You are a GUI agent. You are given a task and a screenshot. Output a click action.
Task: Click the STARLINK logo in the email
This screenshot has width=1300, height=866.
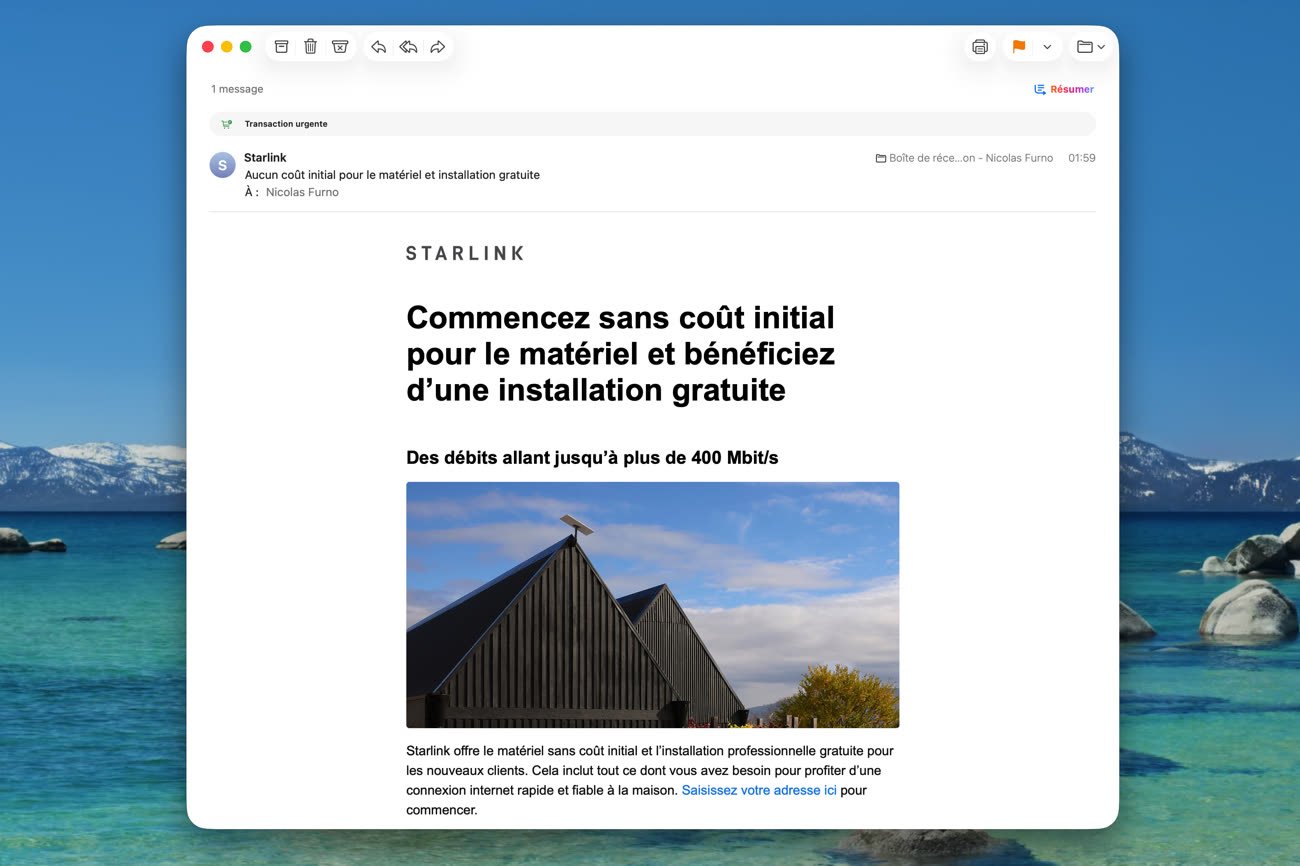[x=465, y=254]
